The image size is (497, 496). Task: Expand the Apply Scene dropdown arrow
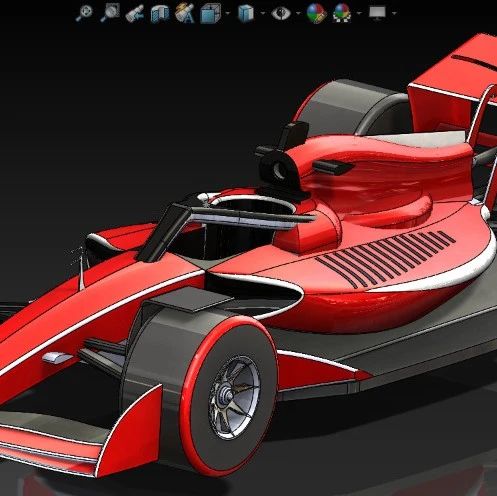tap(359, 13)
